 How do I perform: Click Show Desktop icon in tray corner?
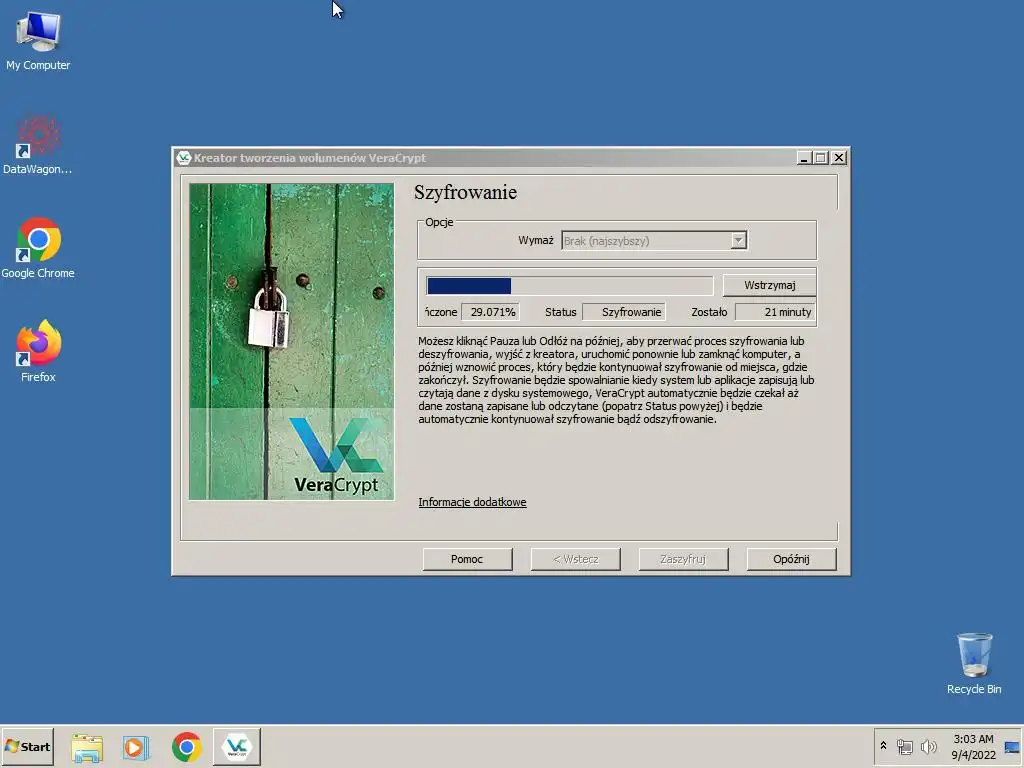[x=1012, y=747]
